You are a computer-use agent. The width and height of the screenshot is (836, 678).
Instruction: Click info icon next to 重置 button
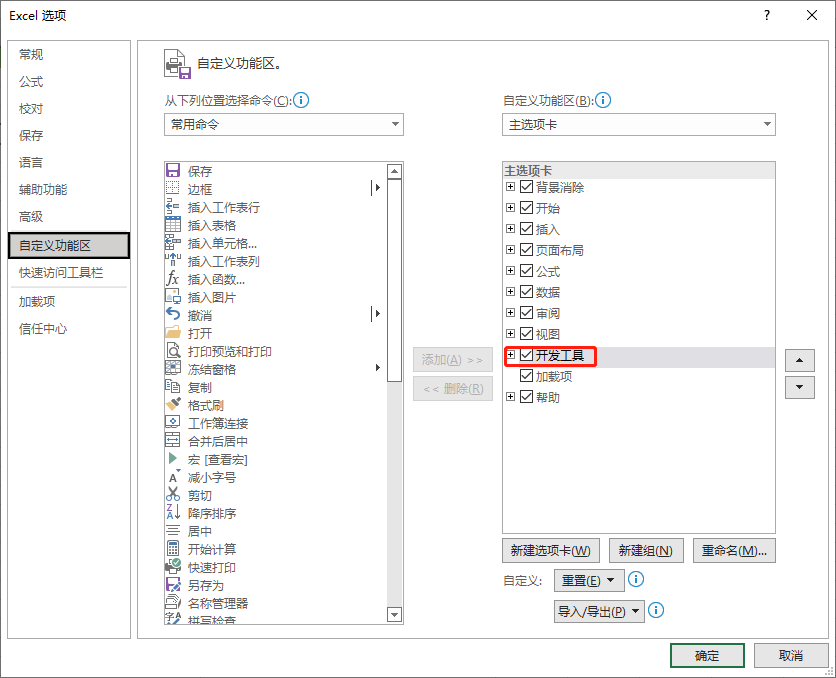click(x=636, y=579)
